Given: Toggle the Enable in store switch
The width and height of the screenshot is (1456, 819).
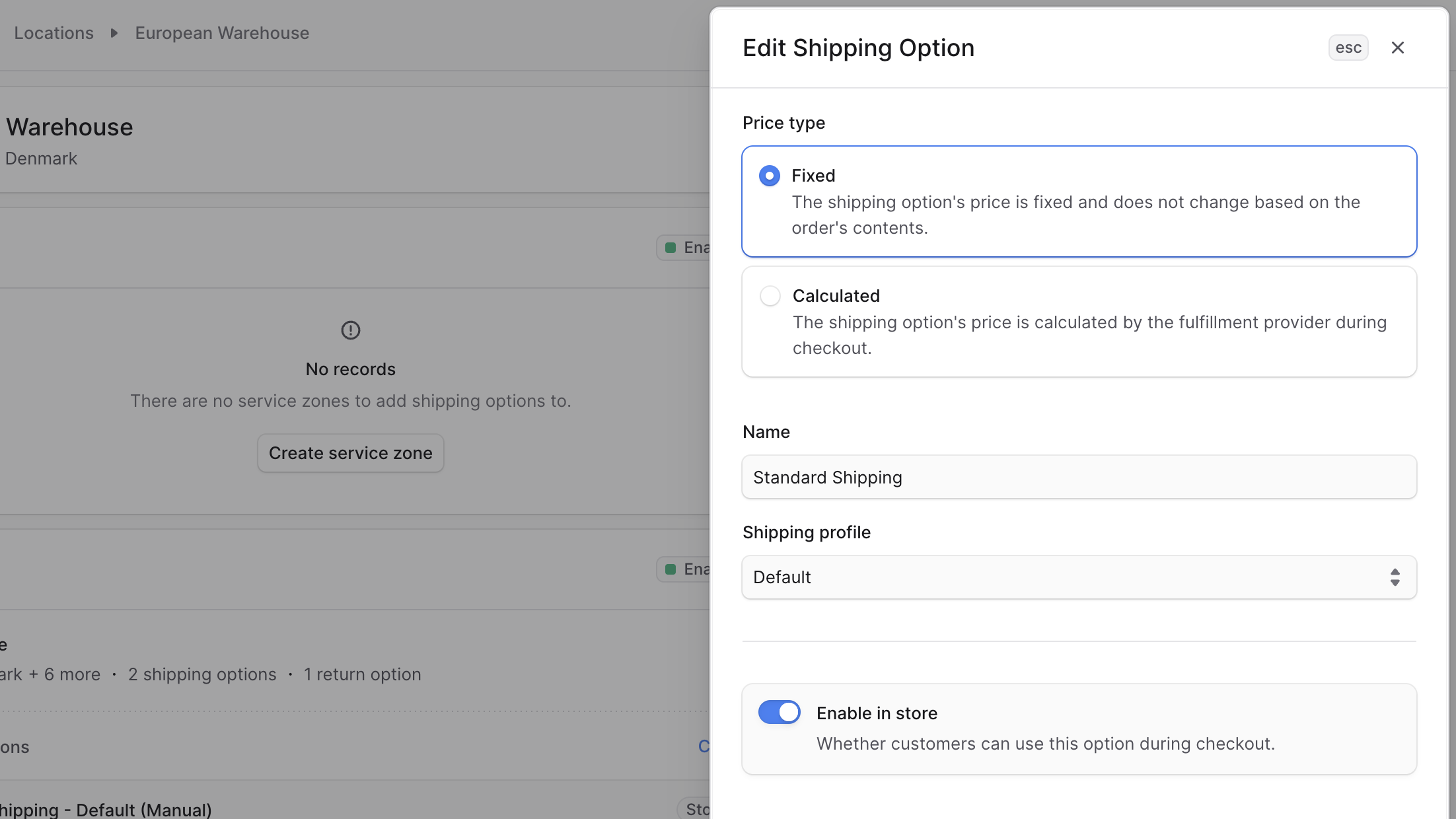Looking at the screenshot, I should (x=780, y=713).
